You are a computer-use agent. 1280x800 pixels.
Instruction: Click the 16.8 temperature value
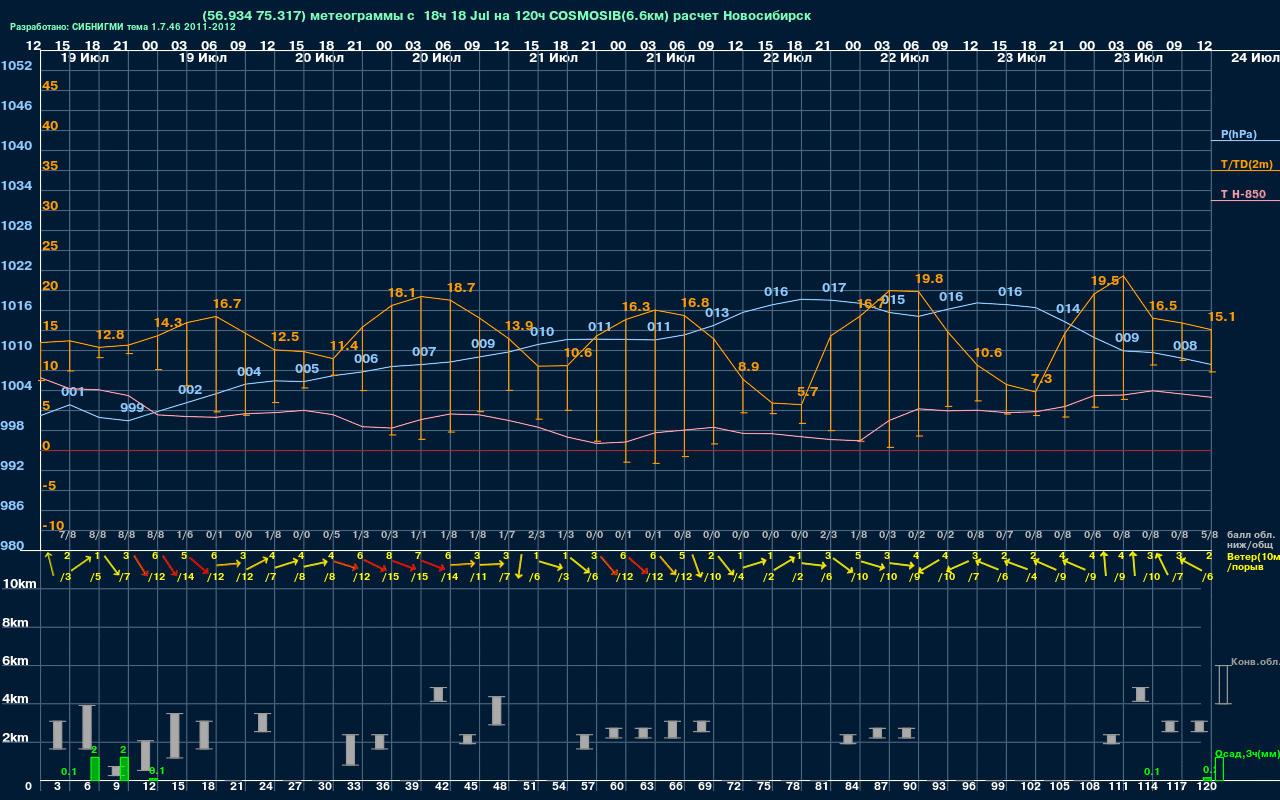(x=695, y=303)
